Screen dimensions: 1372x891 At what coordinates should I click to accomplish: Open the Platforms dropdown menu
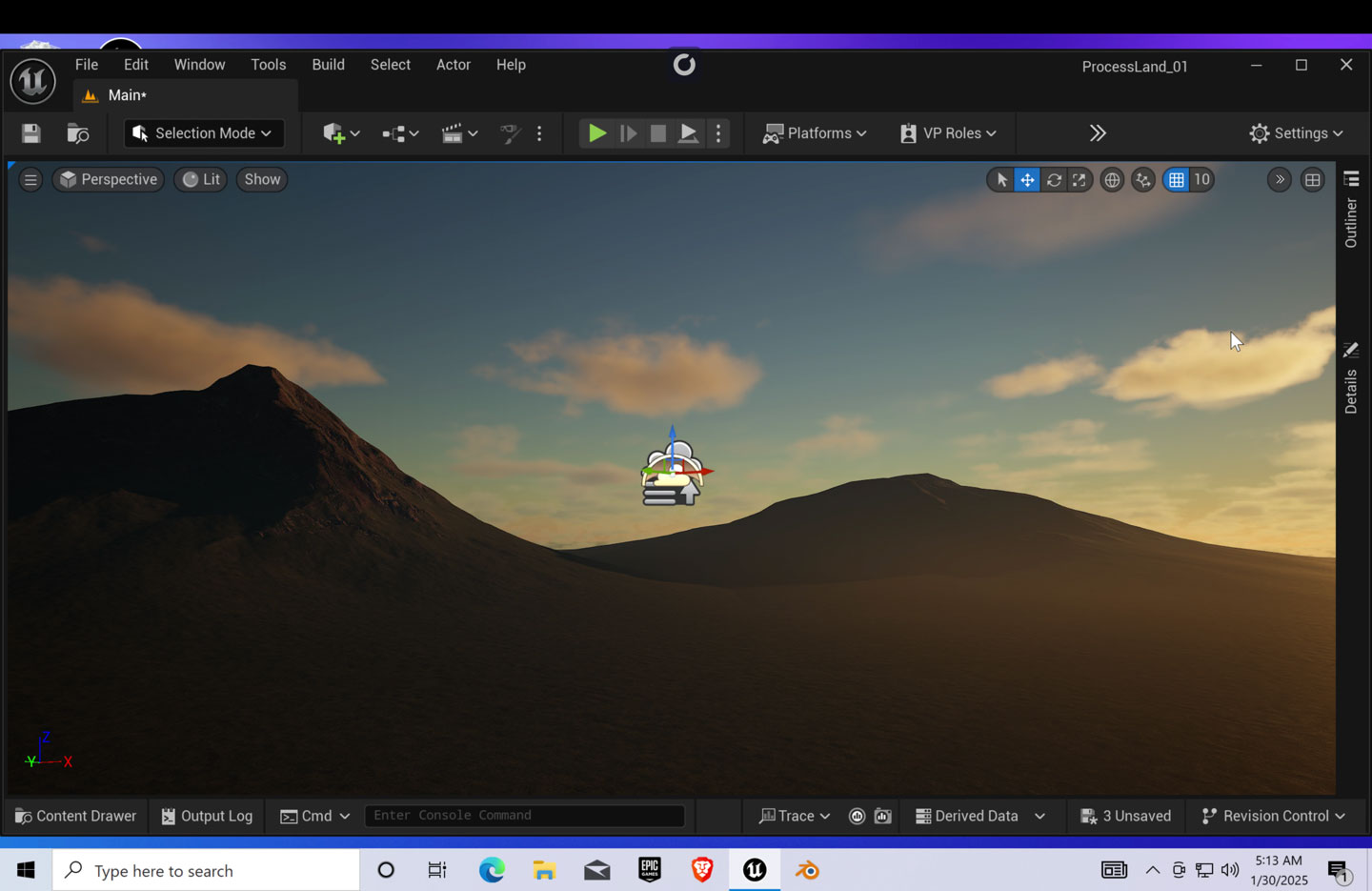point(815,133)
